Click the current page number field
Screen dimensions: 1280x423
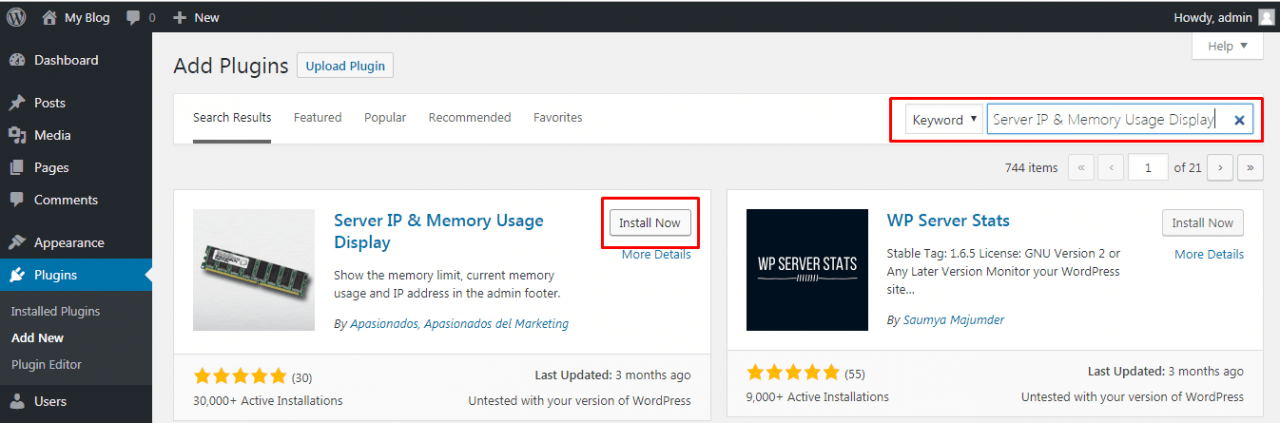pos(1149,168)
